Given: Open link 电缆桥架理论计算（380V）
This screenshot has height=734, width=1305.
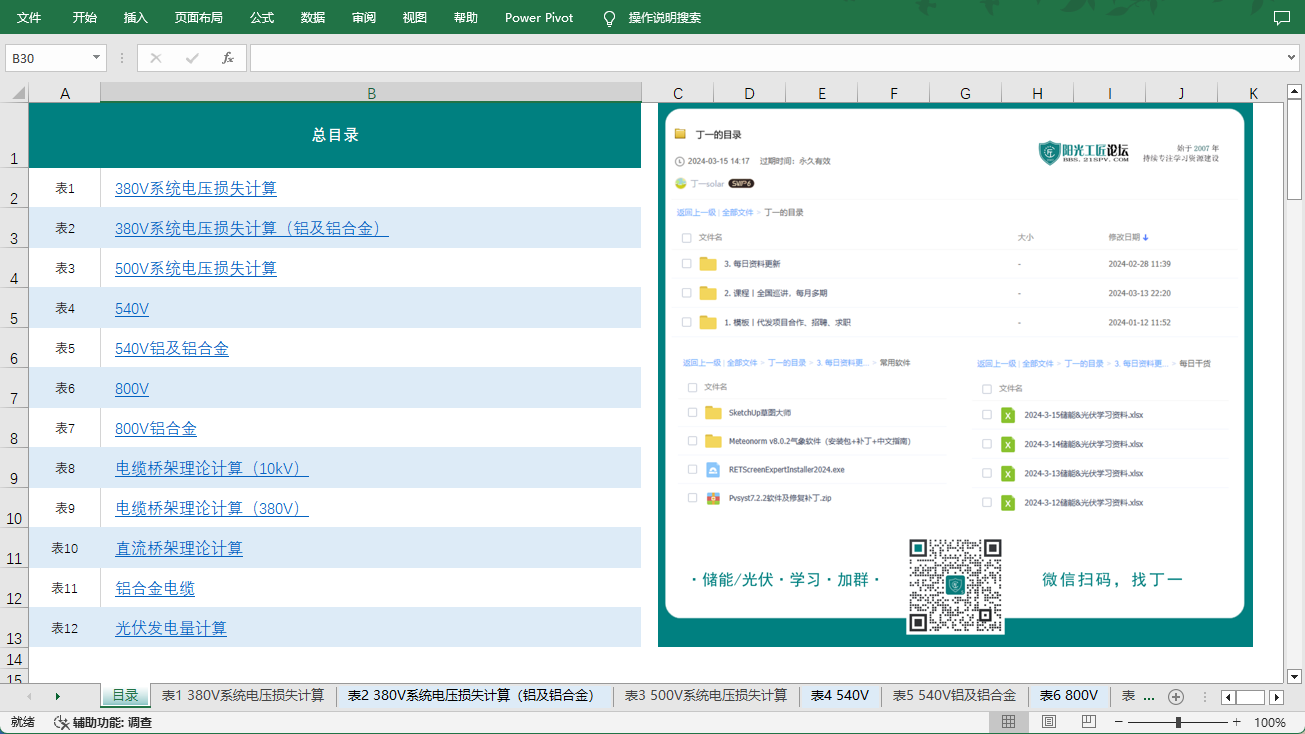Looking at the screenshot, I should (x=212, y=508).
